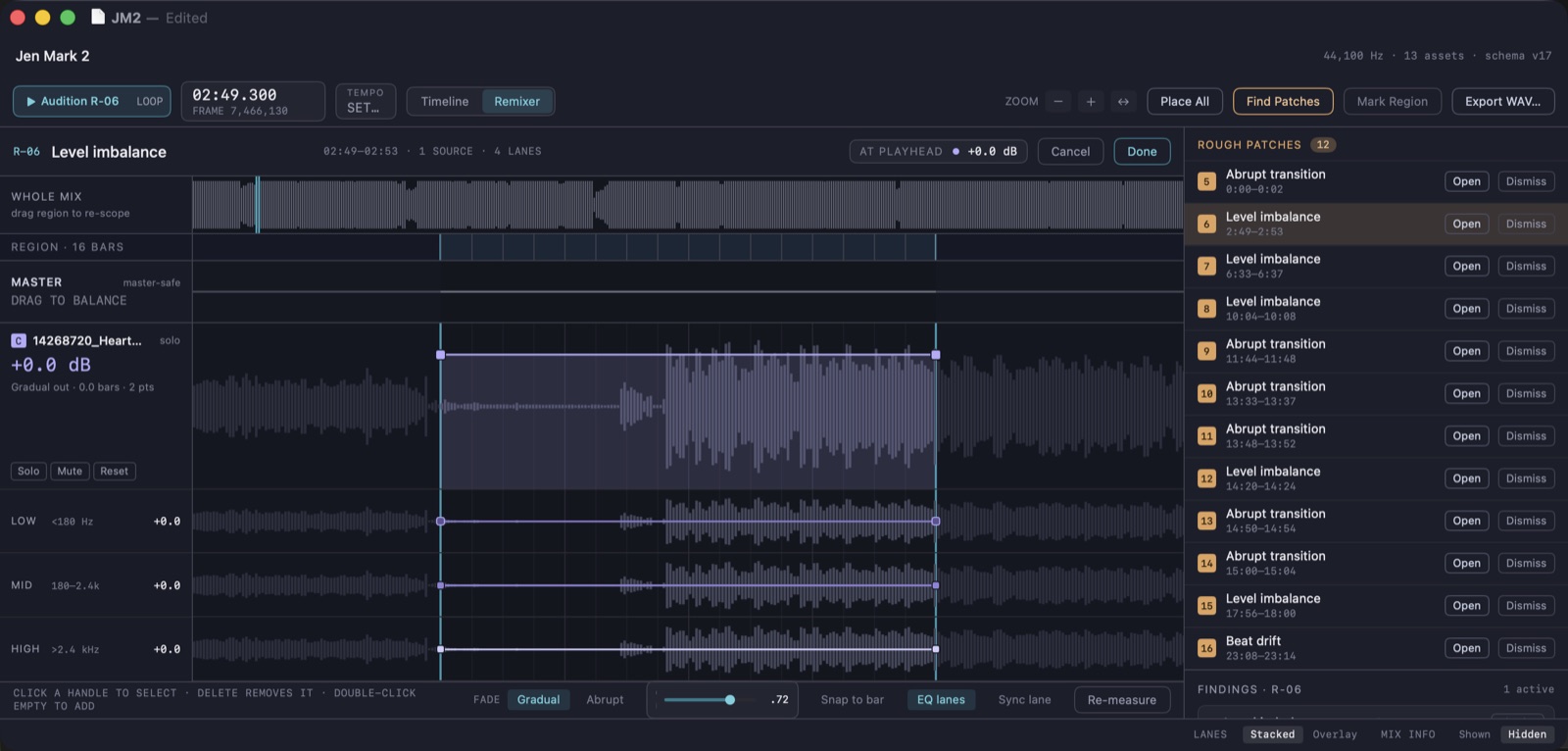Click the fade amount slider knob

point(730,700)
